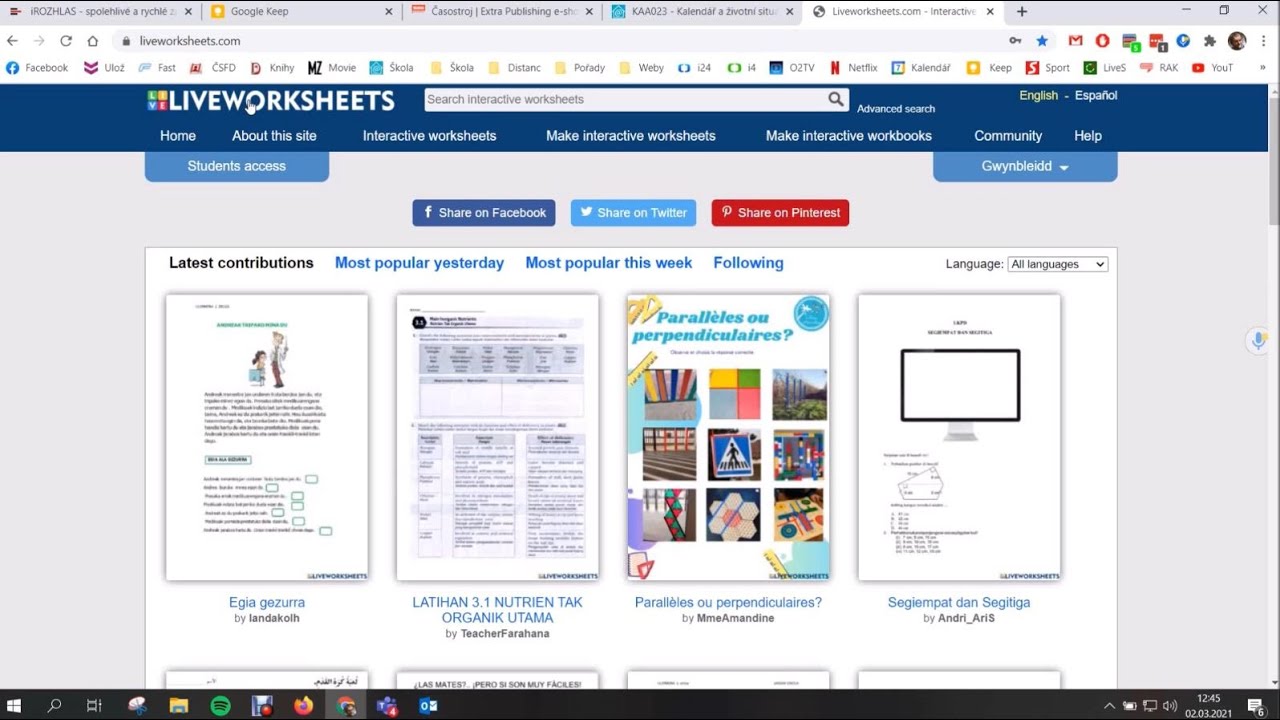1280x720 pixels.
Task: Open the Language All languages dropdown
Action: (1057, 264)
